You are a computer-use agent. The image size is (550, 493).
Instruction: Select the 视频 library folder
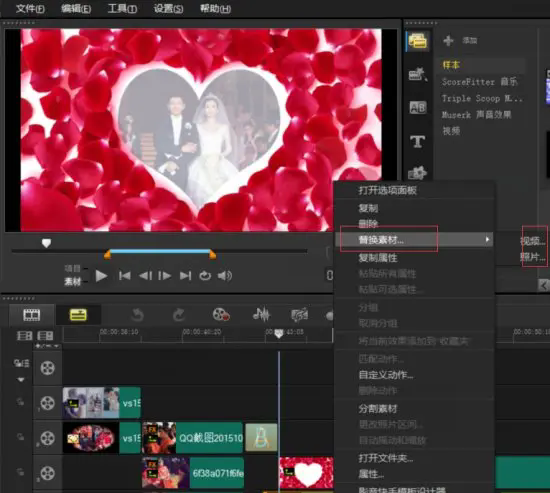tap(451, 131)
